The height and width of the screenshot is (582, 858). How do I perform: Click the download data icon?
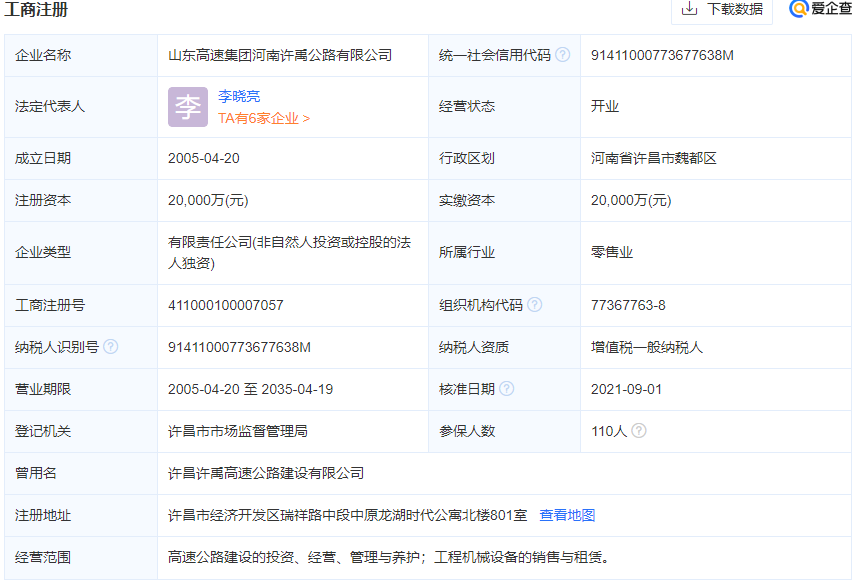pyautogui.click(x=689, y=8)
